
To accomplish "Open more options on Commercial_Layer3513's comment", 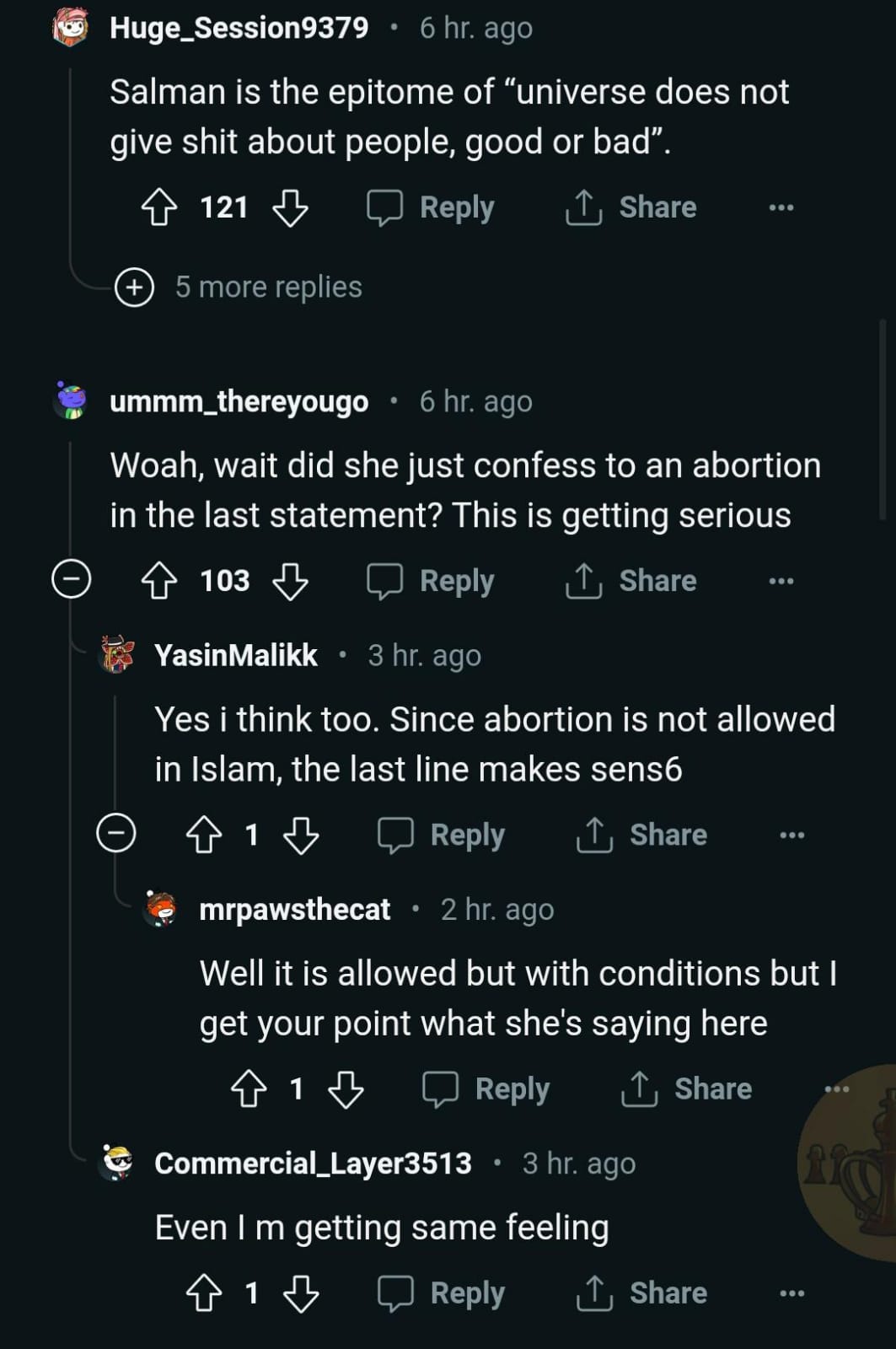I will point(791,1293).
